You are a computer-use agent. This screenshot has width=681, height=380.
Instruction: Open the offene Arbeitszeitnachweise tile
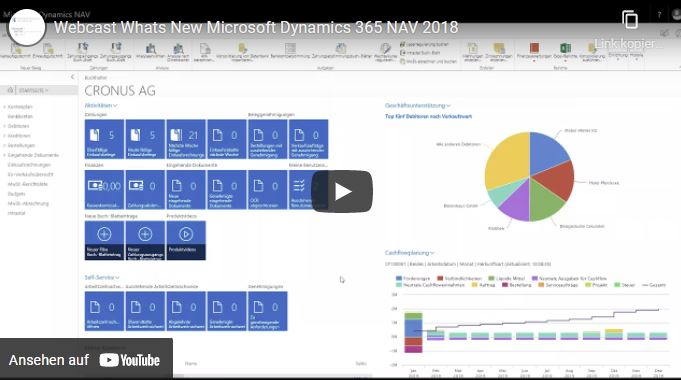(104, 311)
